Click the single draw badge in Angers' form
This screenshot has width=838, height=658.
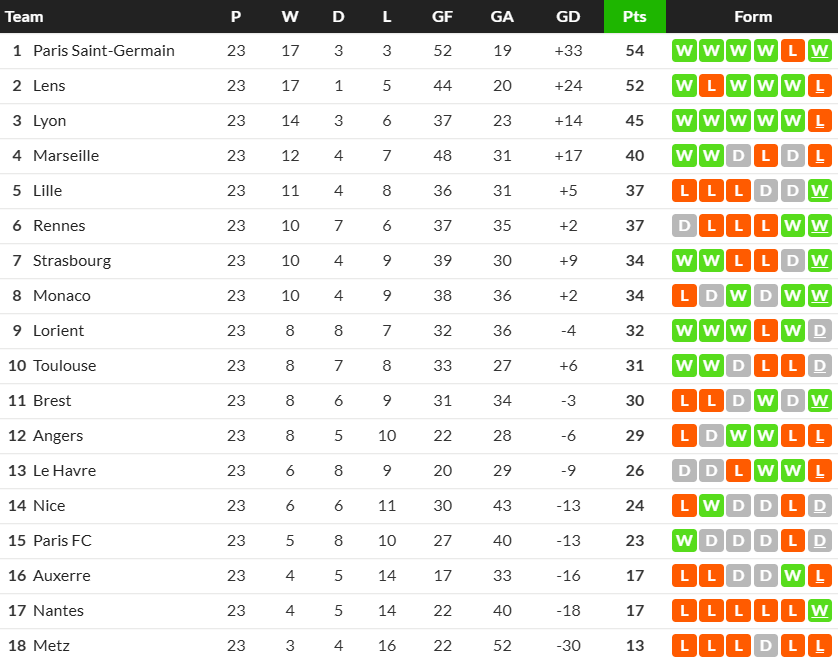coord(711,436)
